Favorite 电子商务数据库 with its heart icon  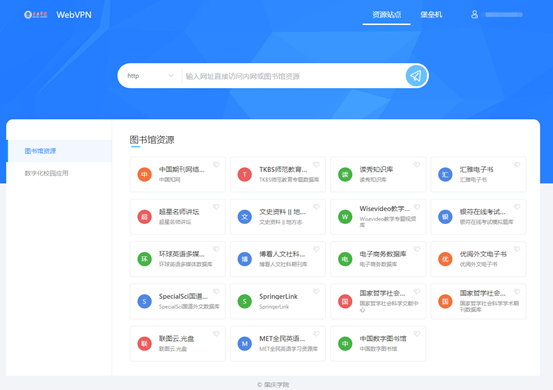pos(417,249)
